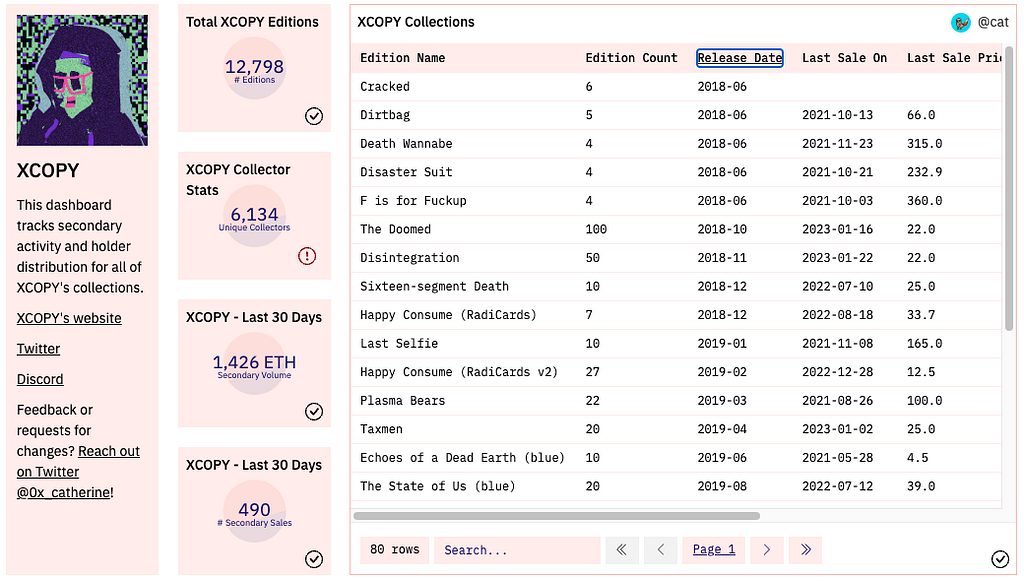The height and width of the screenshot is (582, 1024).
Task: Sort by Edition Name column header
Action: click(402, 58)
